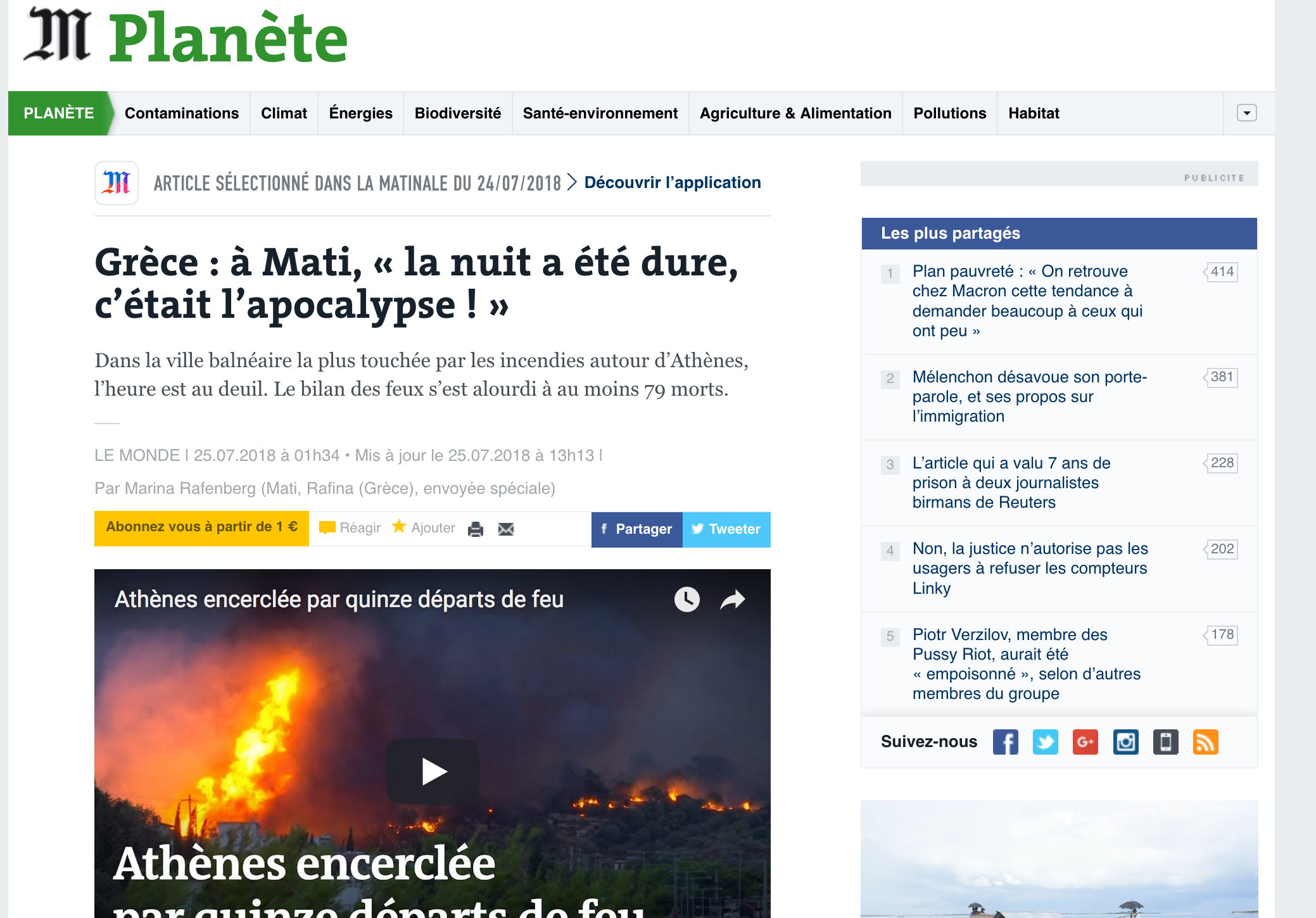This screenshot has width=1316, height=918.
Task: Click the watch later clock icon
Action: [x=686, y=599]
